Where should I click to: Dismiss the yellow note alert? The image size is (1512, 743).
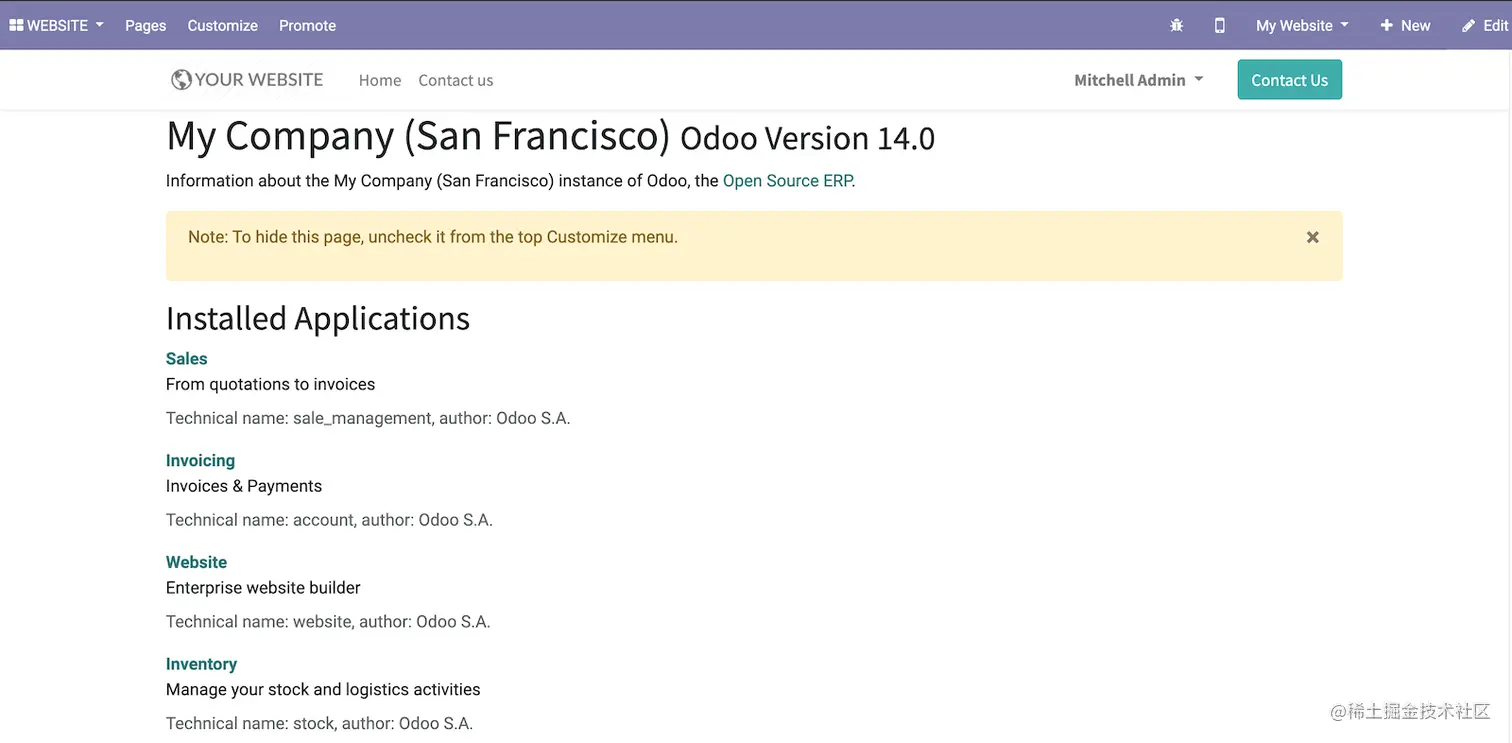tap(1312, 237)
